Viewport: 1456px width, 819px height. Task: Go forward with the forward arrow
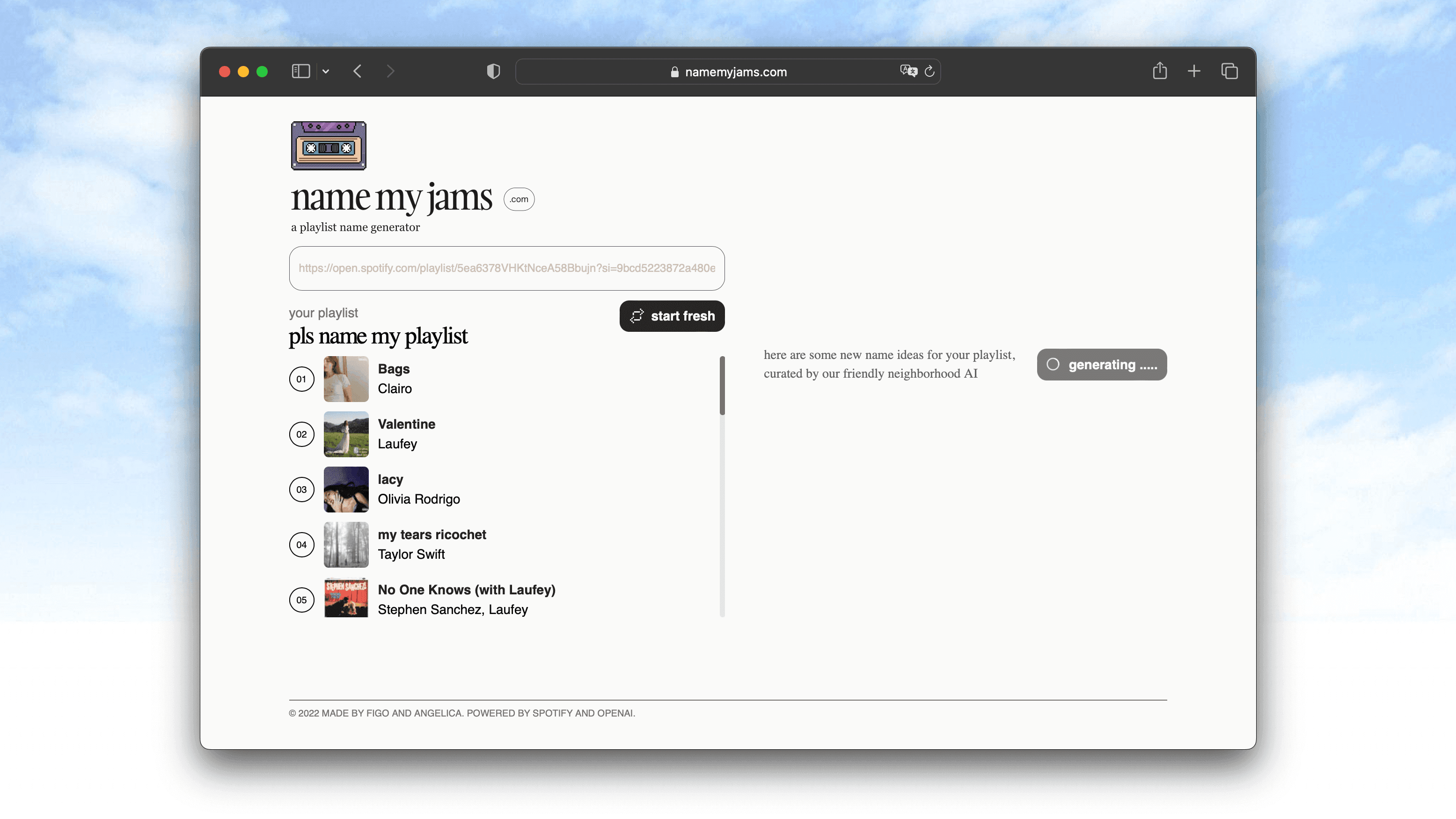click(390, 71)
